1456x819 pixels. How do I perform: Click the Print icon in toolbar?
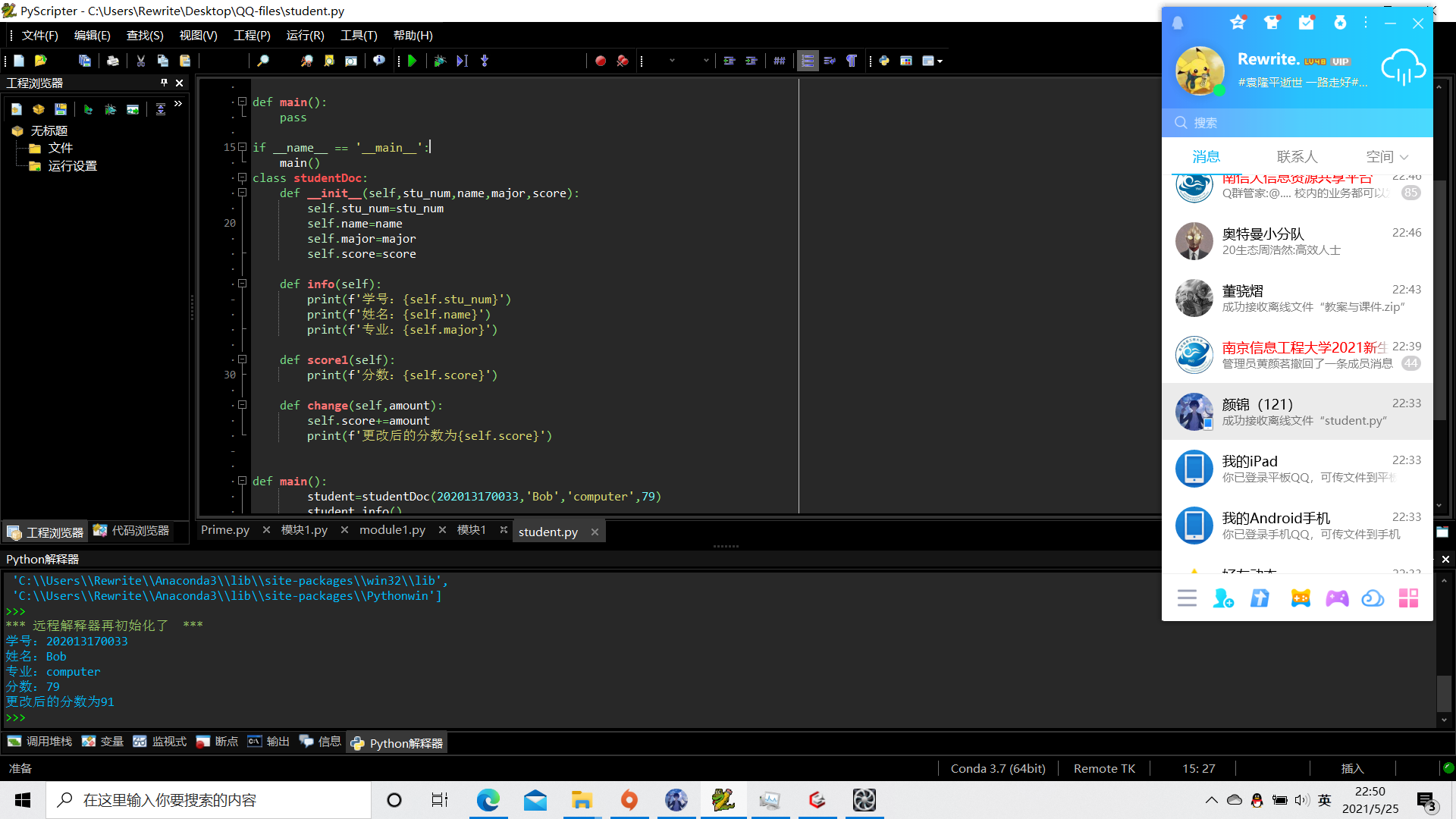[x=112, y=61]
